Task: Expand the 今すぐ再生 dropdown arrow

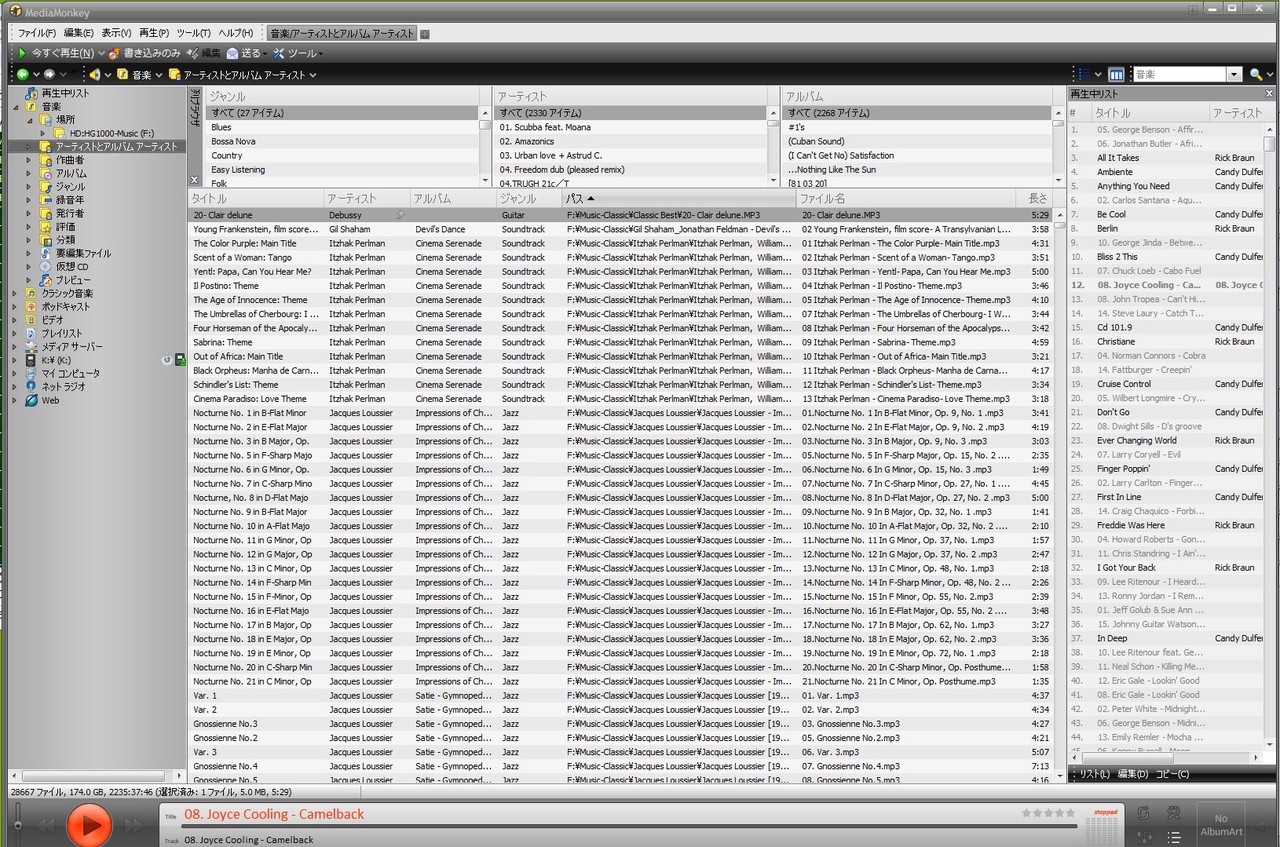Action: [x=100, y=53]
